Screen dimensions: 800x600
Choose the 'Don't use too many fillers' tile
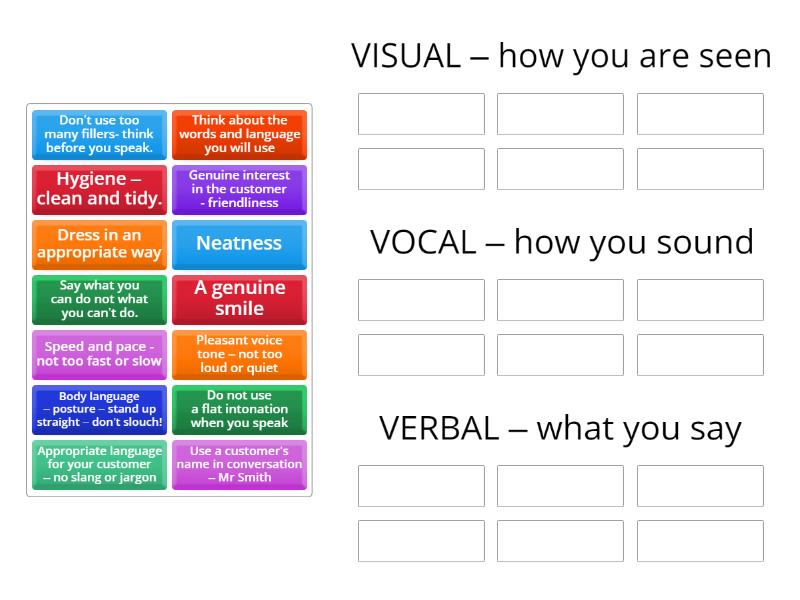(99, 135)
